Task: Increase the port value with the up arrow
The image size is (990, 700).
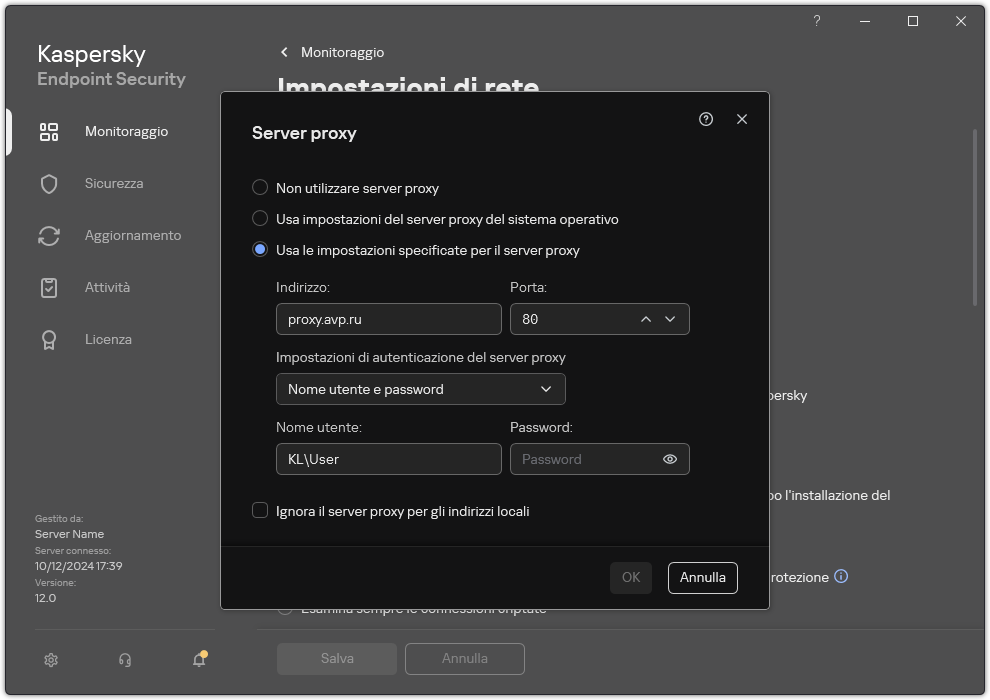Action: (646, 318)
